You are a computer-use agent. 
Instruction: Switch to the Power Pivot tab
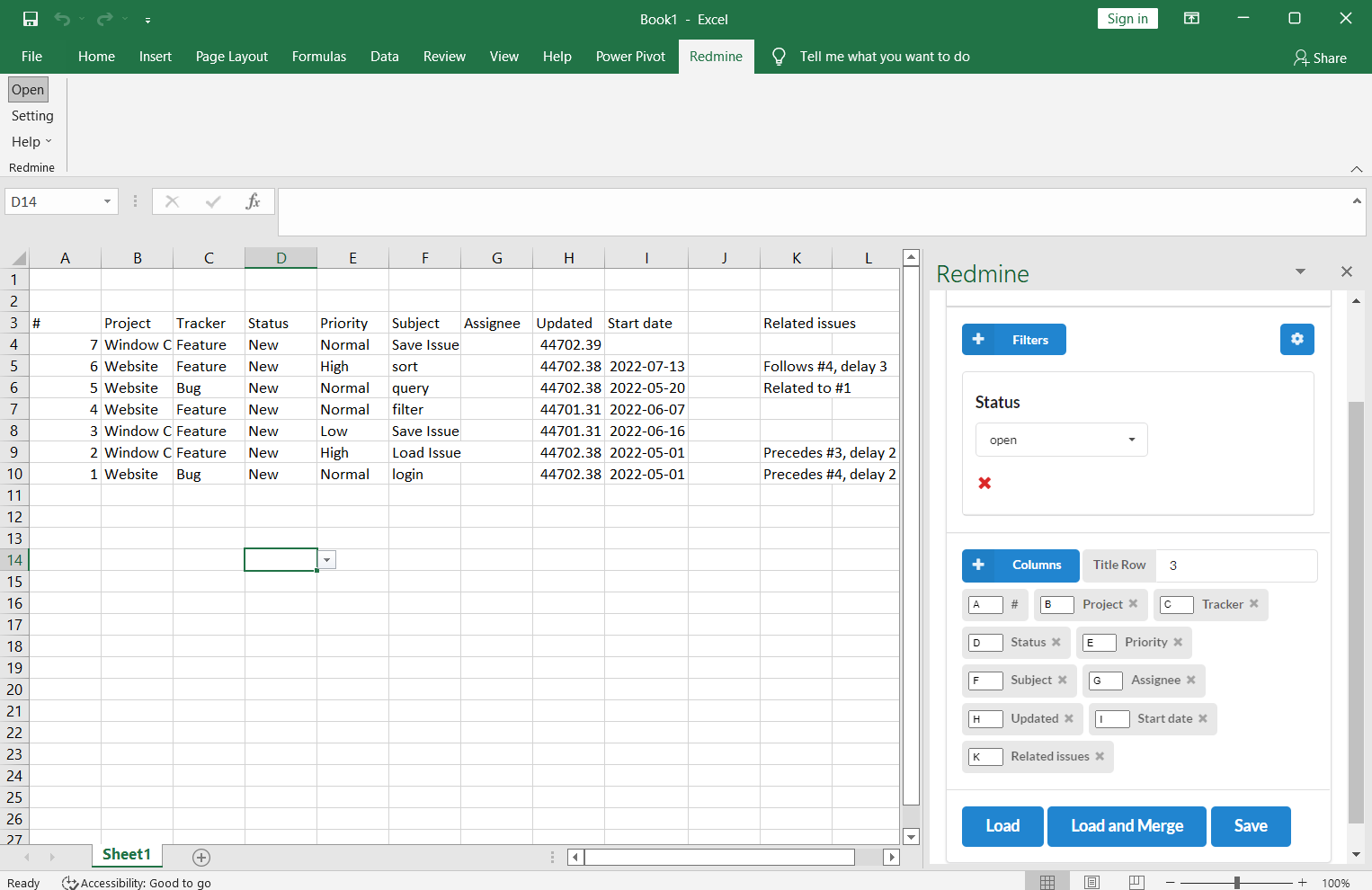pyautogui.click(x=630, y=56)
